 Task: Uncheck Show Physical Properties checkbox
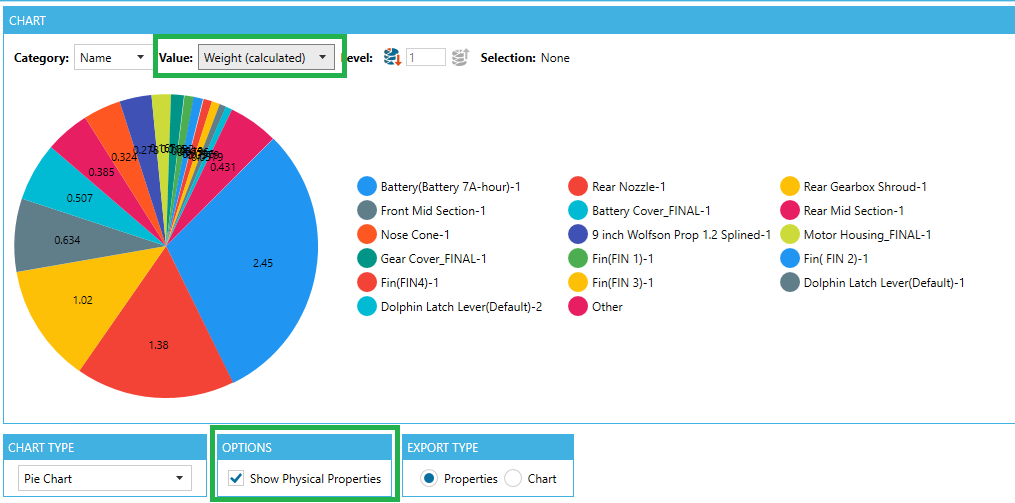pyautogui.click(x=235, y=479)
